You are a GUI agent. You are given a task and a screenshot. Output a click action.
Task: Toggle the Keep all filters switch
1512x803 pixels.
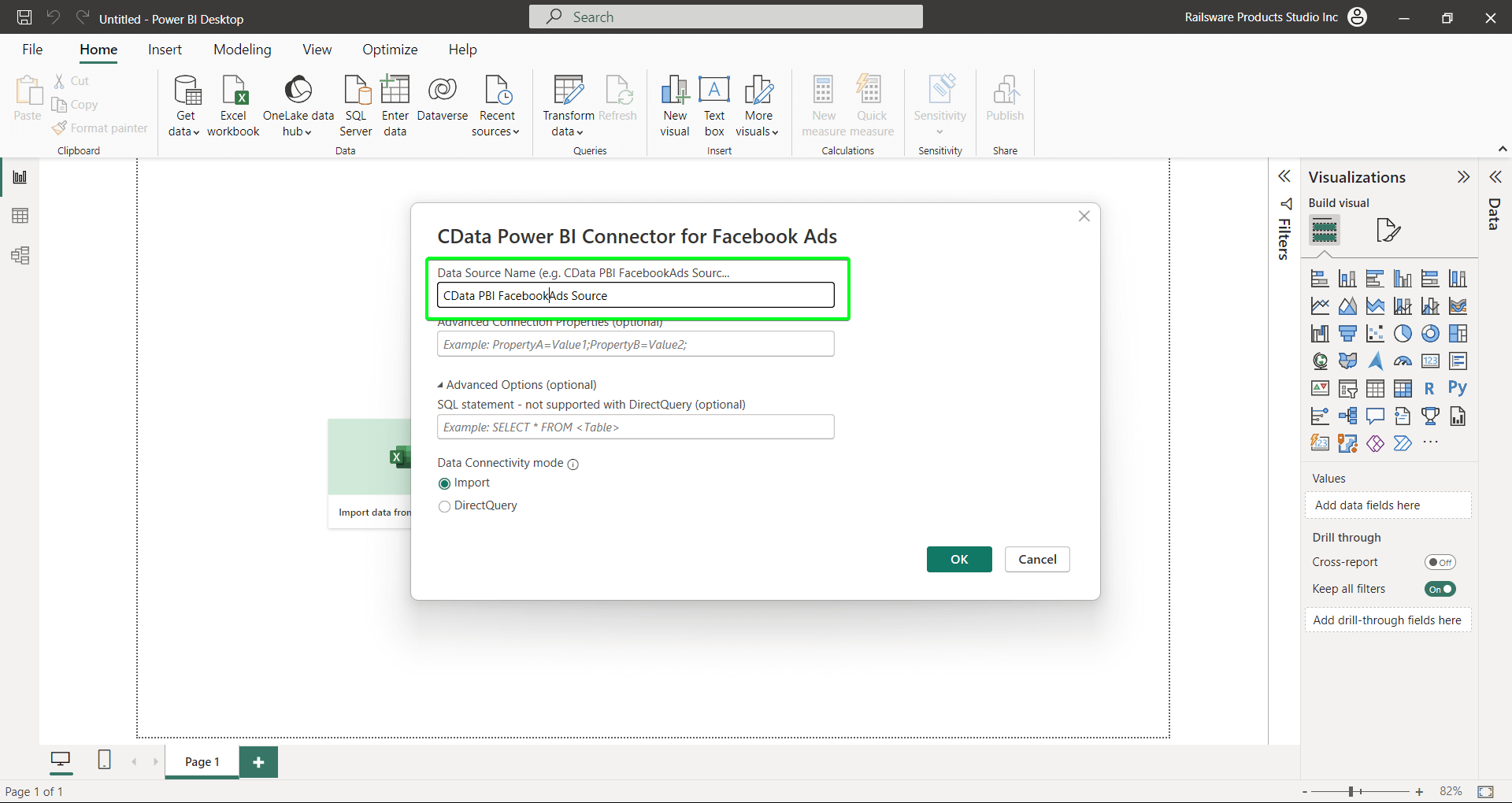[x=1440, y=589]
